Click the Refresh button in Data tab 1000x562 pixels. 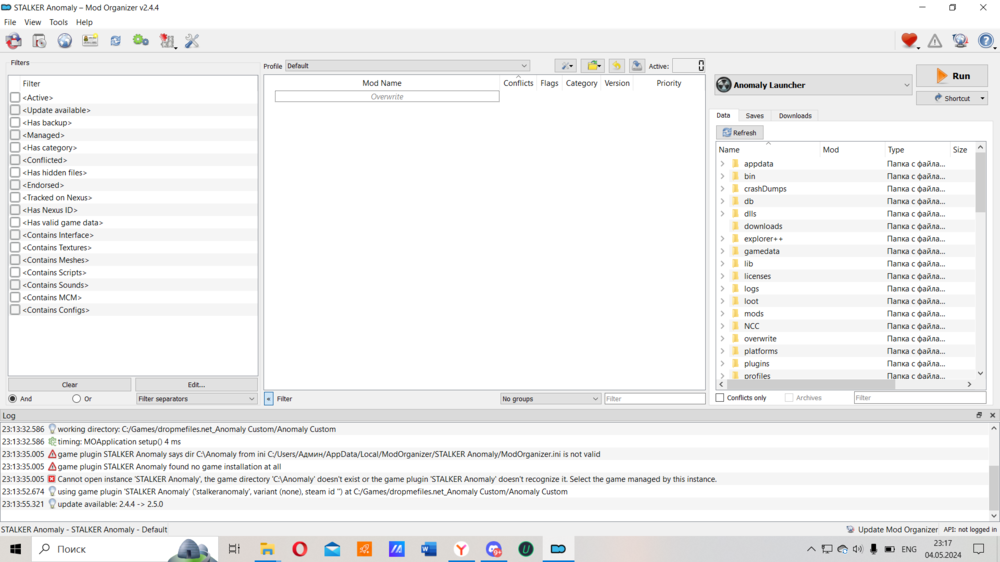click(x=740, y=133)
